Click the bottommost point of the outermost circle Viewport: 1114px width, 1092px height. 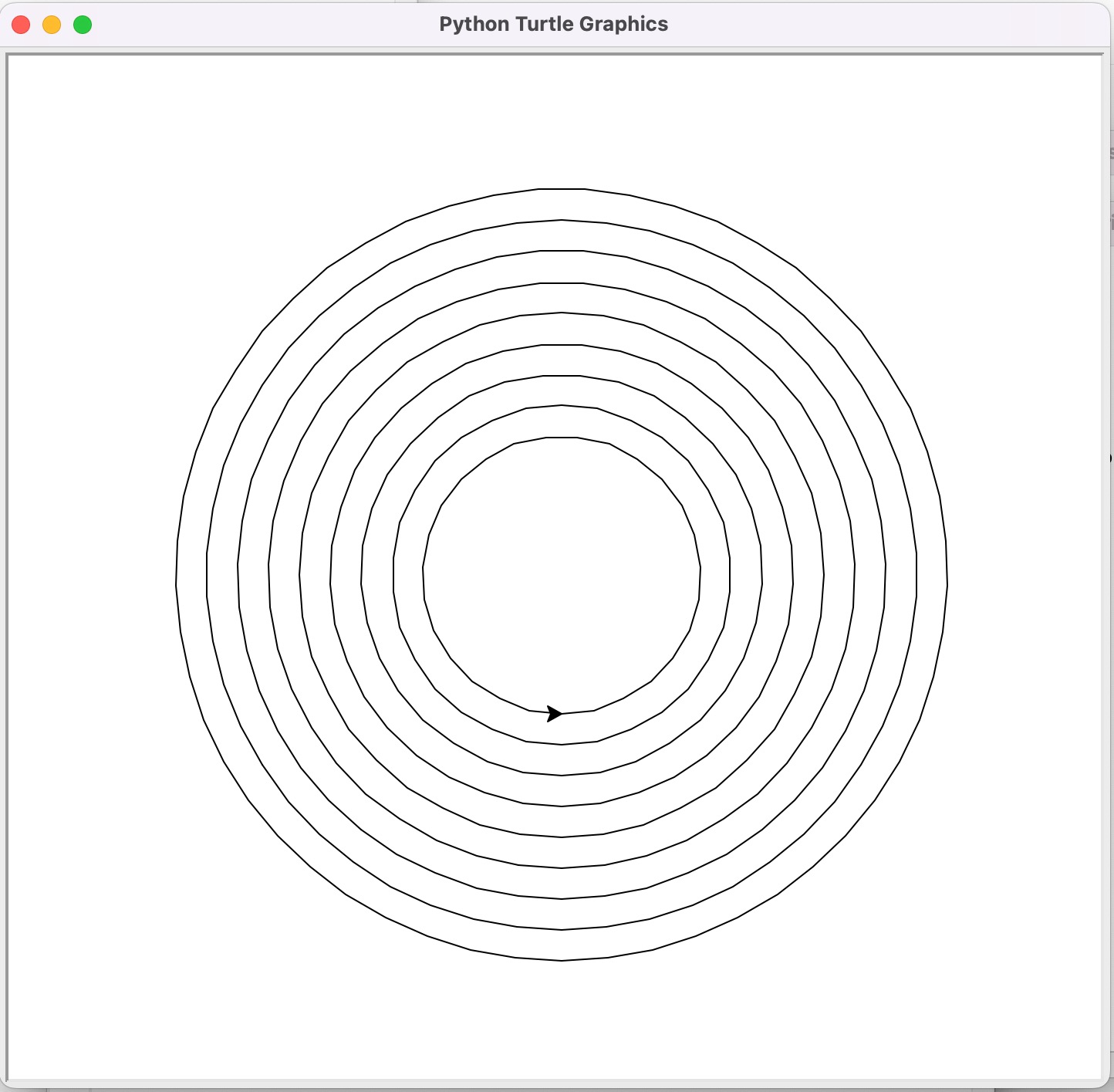562,960
